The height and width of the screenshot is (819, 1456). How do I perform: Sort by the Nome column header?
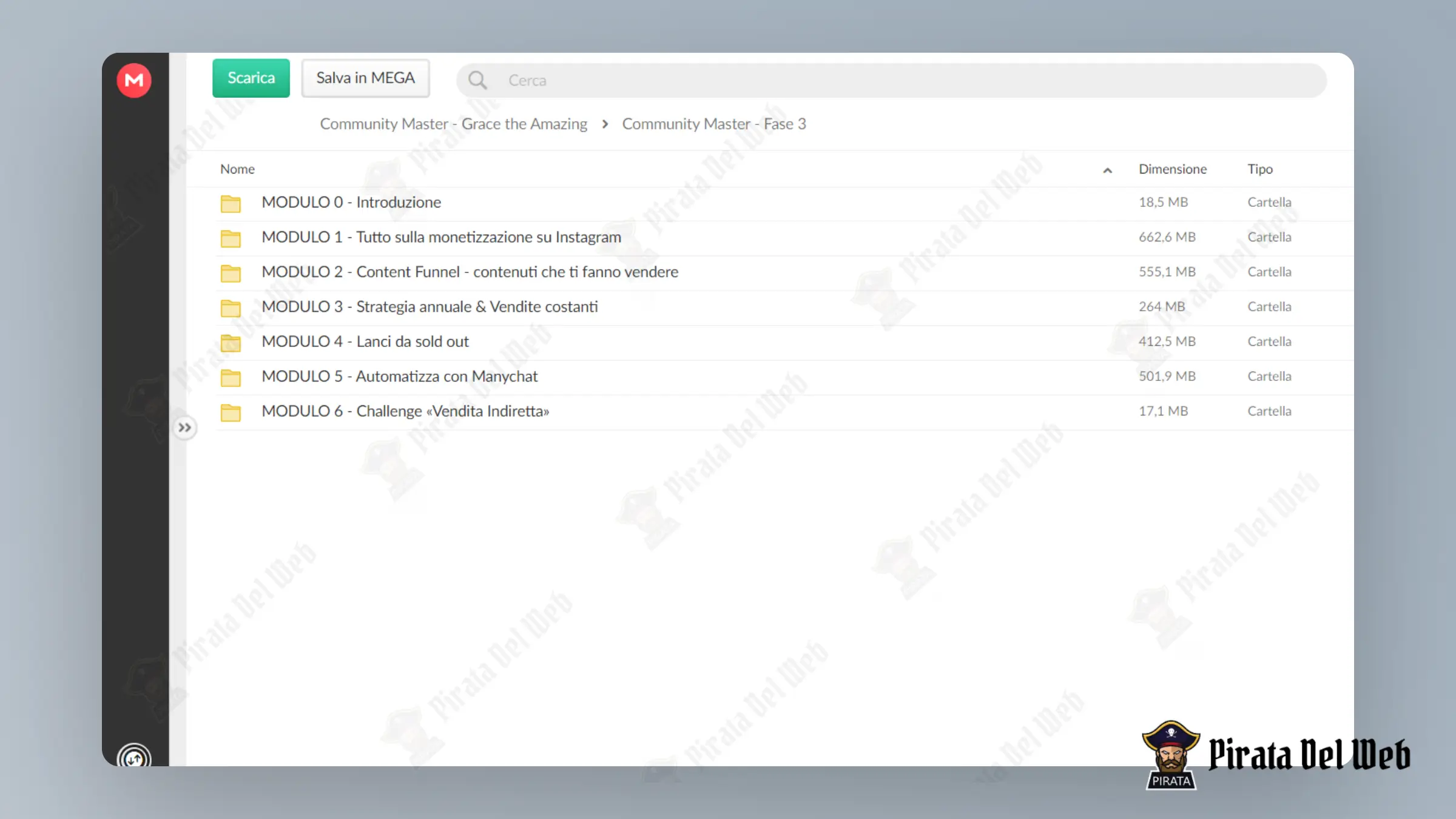[237, 169]
